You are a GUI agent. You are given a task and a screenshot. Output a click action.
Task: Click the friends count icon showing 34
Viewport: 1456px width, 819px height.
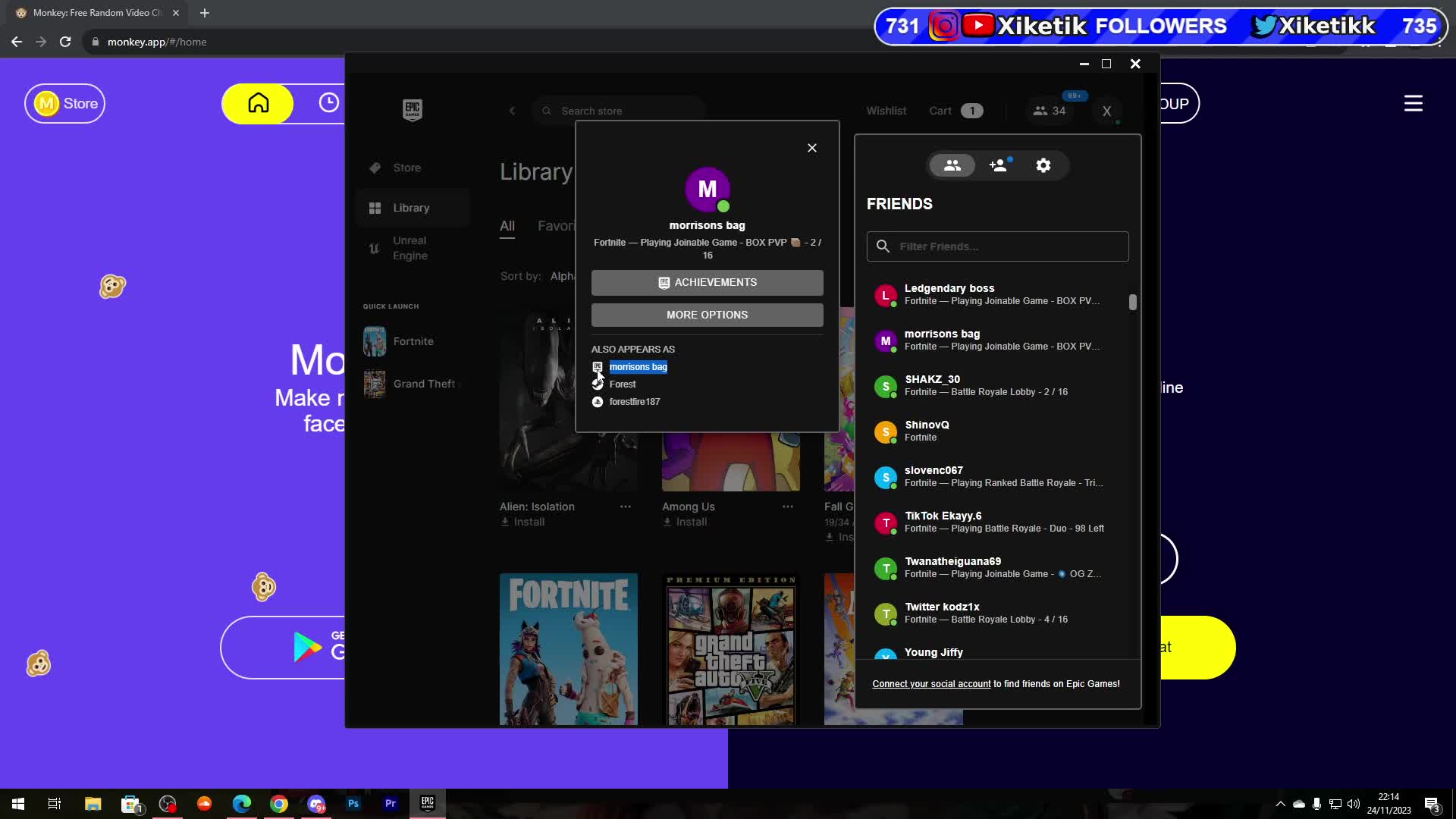tap(1049, 111)
